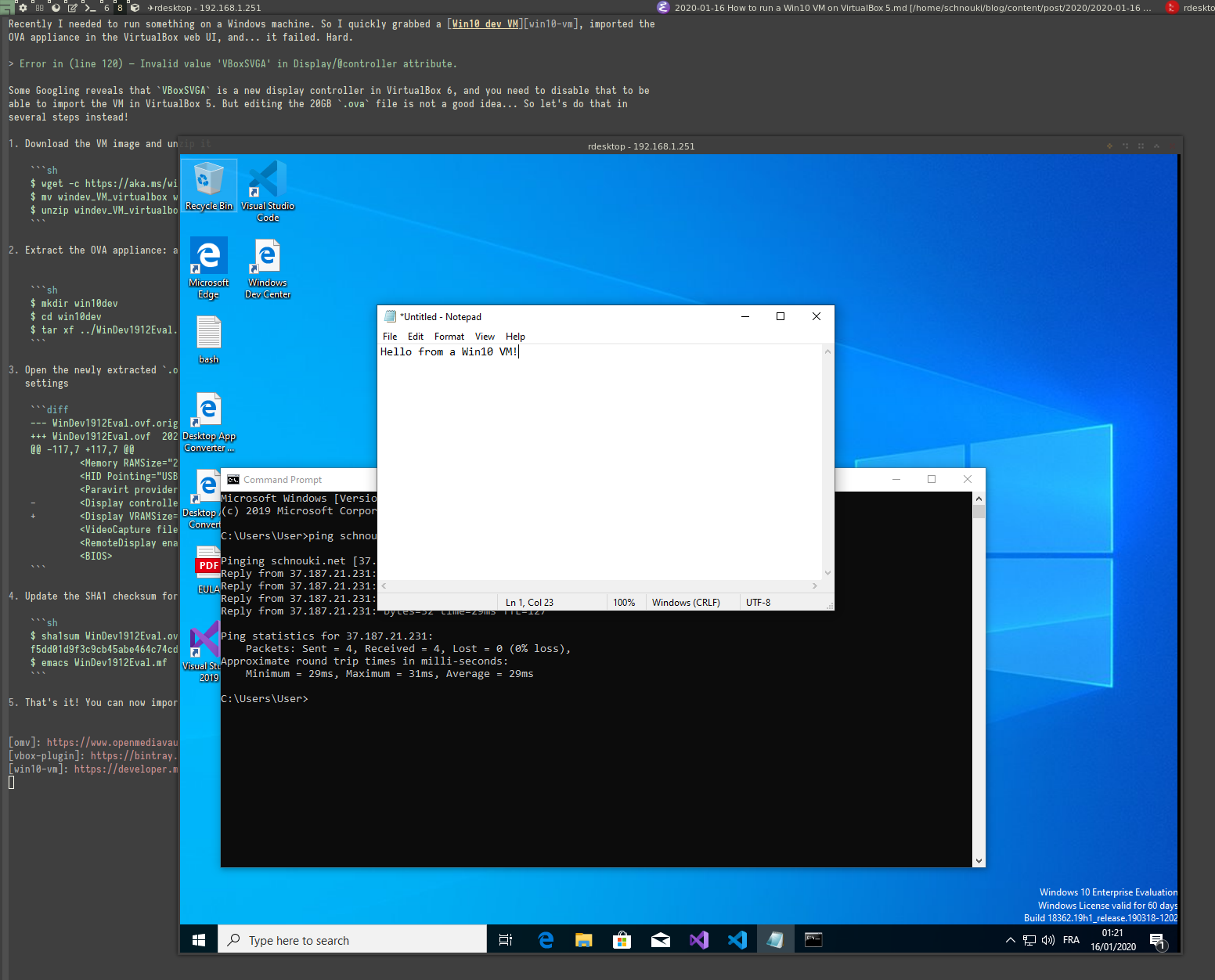Click Notepad vertical scrollbar up arrow
1215x980 pixels.
coord(827,351)
